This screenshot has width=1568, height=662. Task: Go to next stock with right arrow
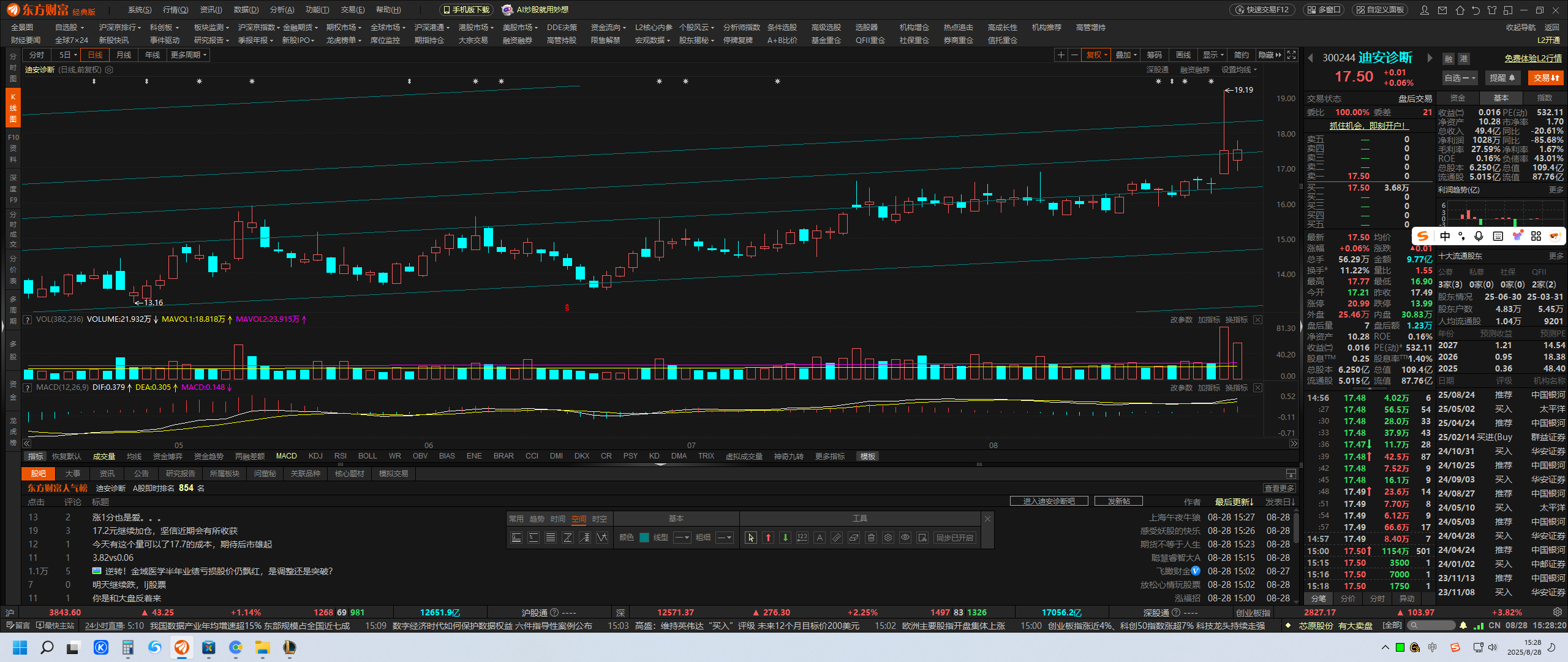click(x=1430, y=58)
